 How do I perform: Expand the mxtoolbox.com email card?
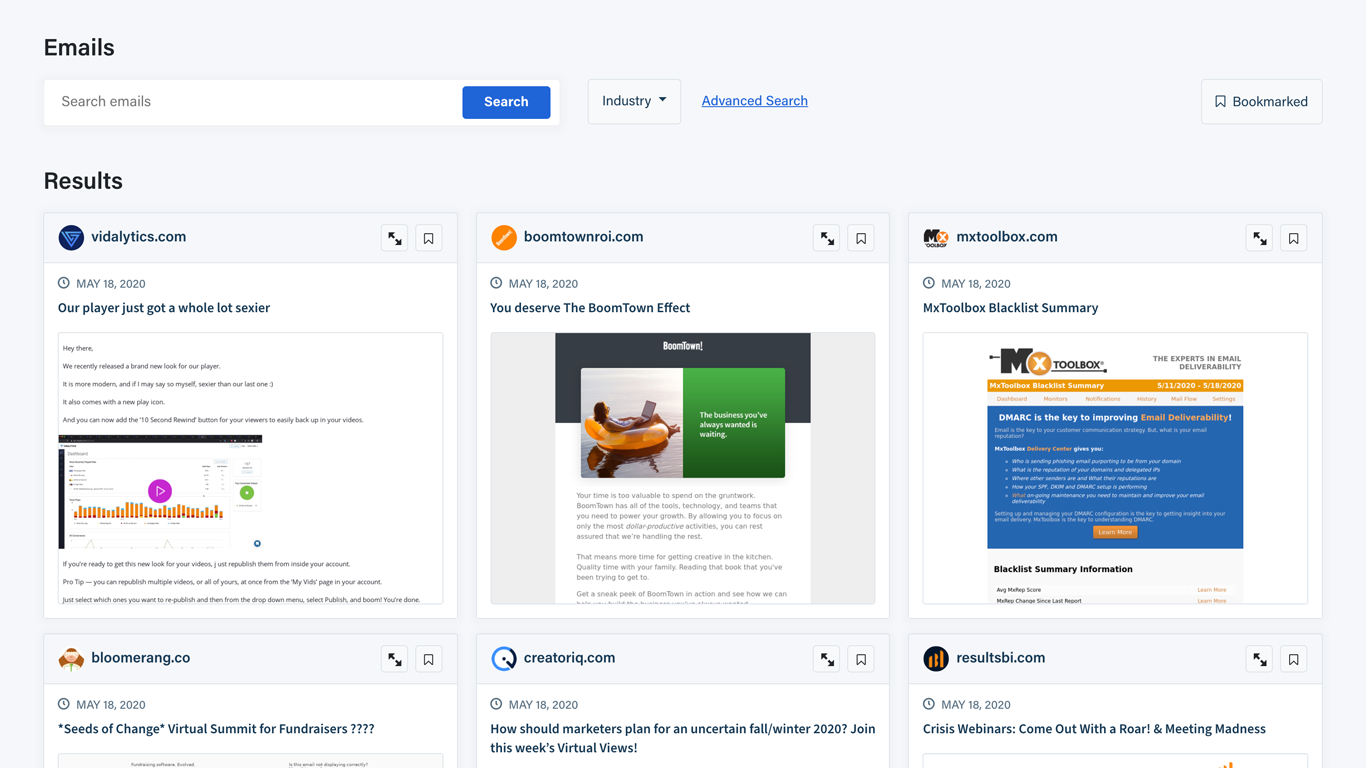[x=1259, y=238]
